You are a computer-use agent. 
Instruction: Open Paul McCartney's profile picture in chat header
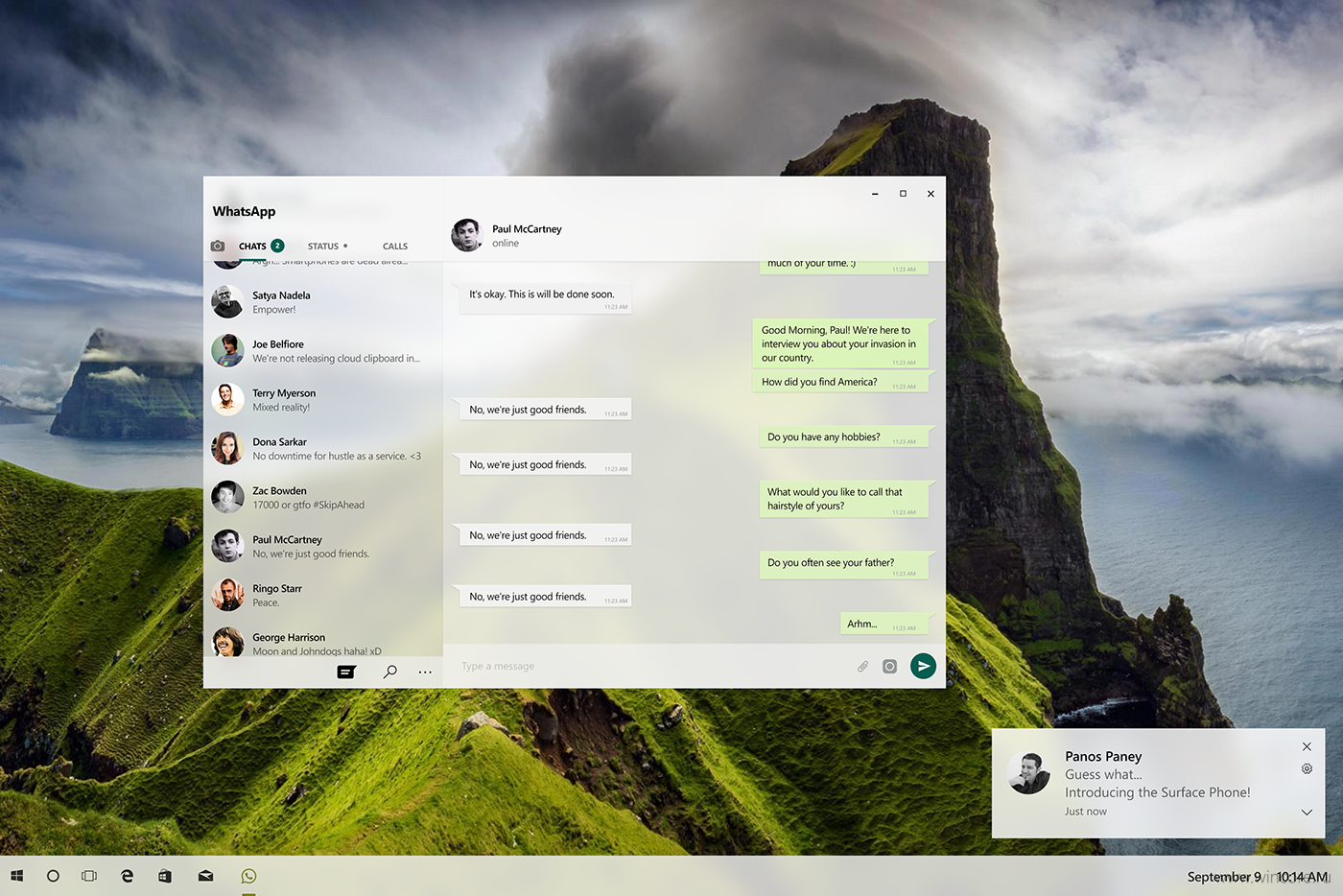(466, 235)
